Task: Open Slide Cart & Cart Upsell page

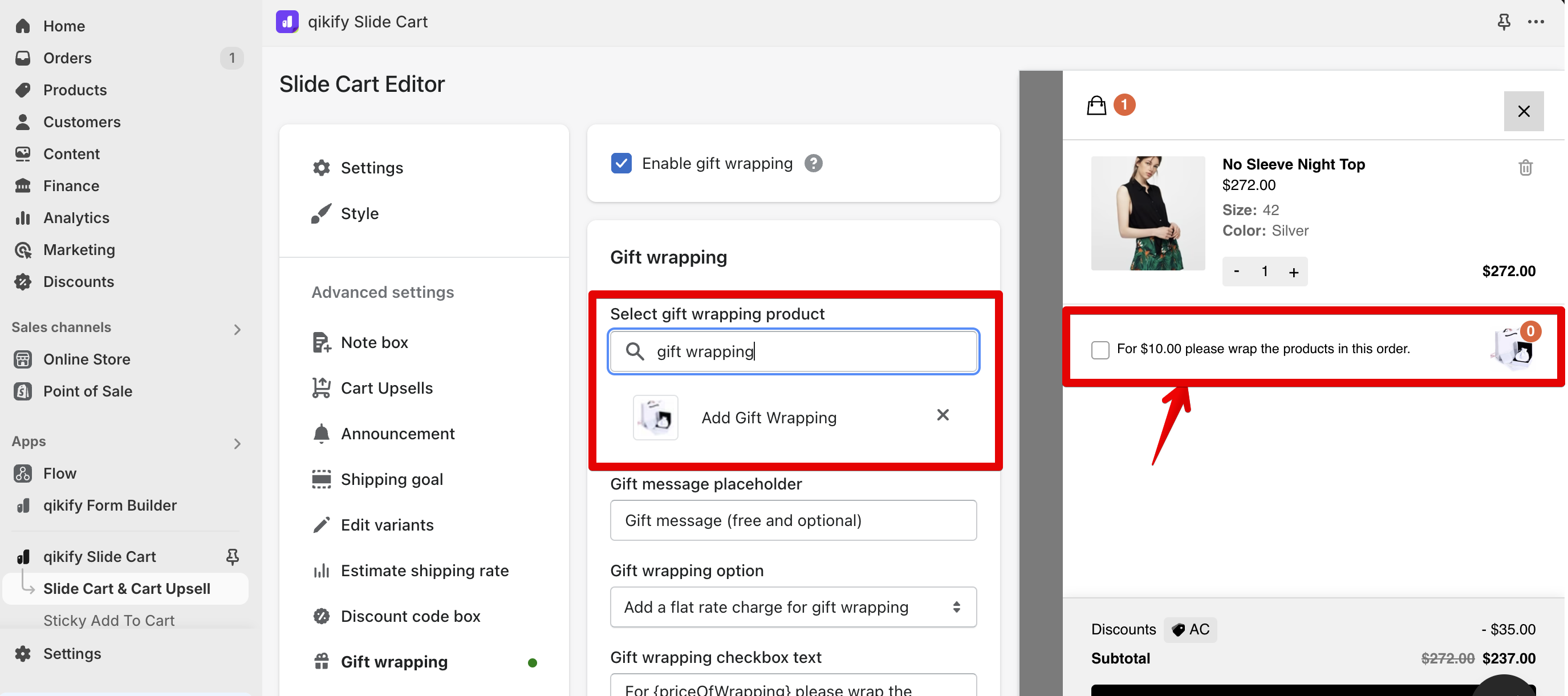Action: 125,589
